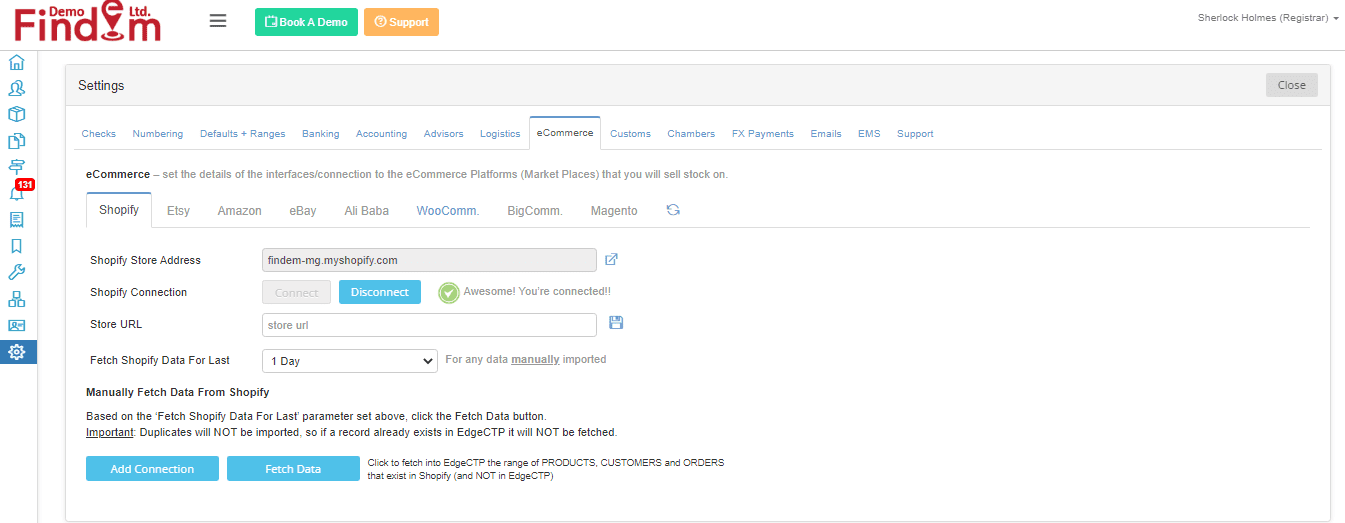Click the Add Connection button
1345x523 pixels.
(152, 469)
